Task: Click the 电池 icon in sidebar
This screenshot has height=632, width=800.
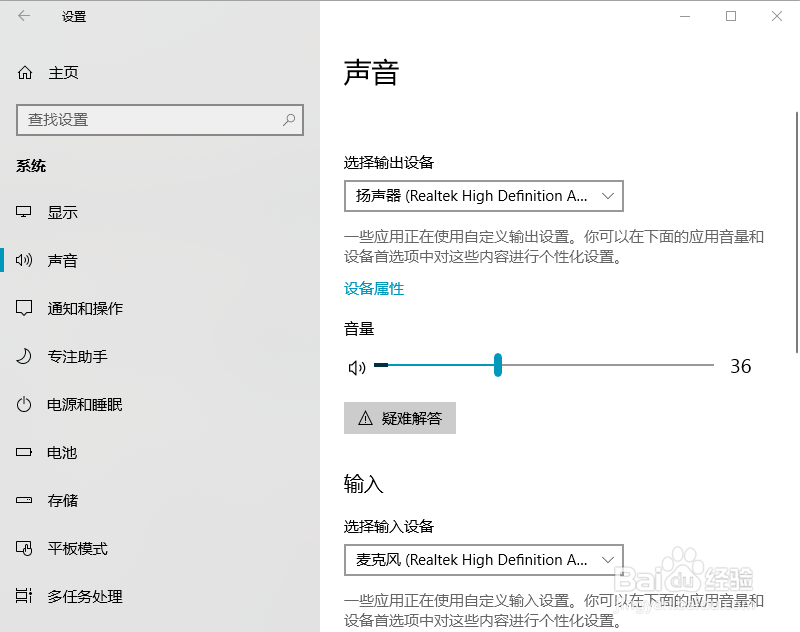Action: 25,452
